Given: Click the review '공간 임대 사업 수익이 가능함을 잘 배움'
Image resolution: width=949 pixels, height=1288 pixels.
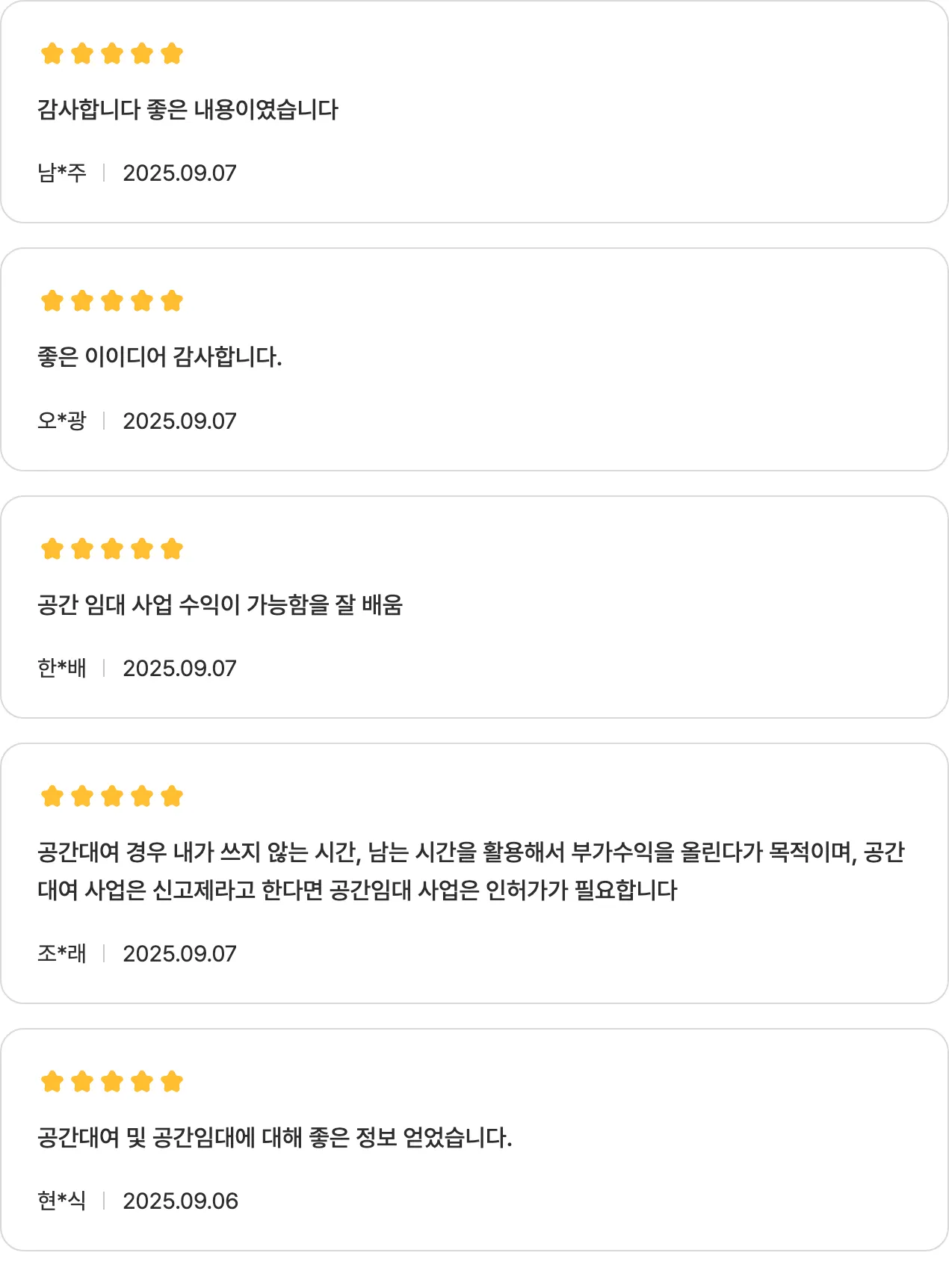Looking at the screenshot, I should (x=220, y=604).
